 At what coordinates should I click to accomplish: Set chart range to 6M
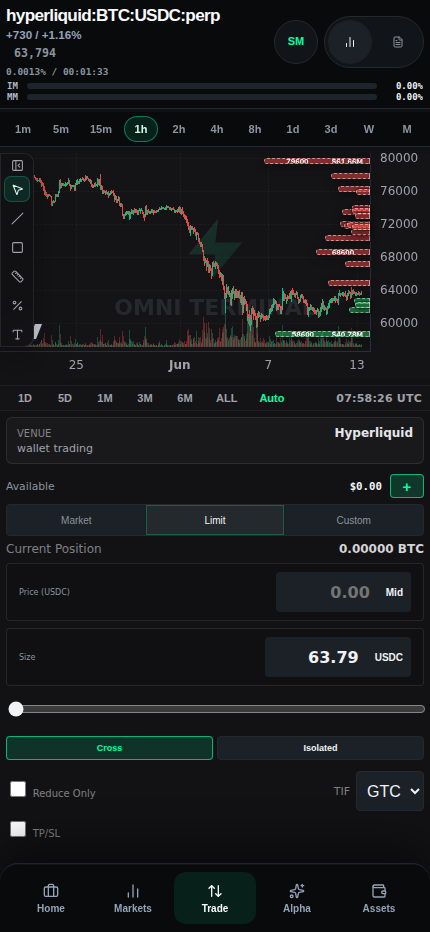[x=184, y=398]
